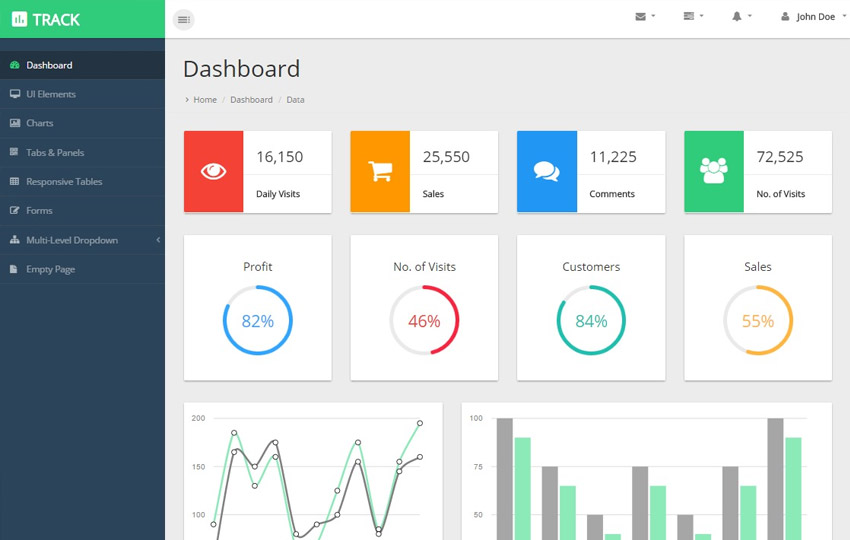Click the Responsive Tables grid icon
The width and height of the screenshot is (850, 540).
(x=15, y=181)
